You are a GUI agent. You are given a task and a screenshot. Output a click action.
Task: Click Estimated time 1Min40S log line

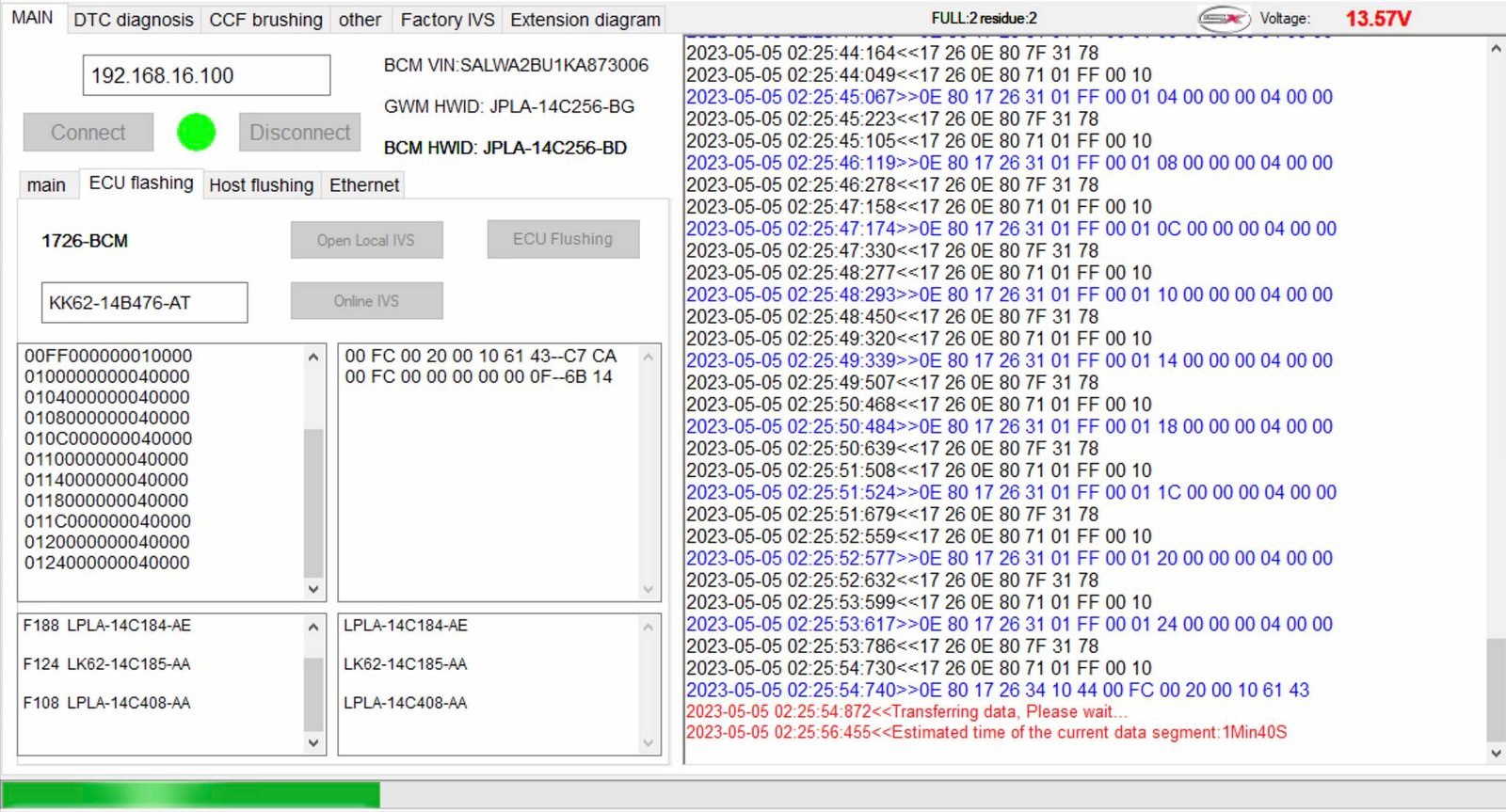coord(986,732)
